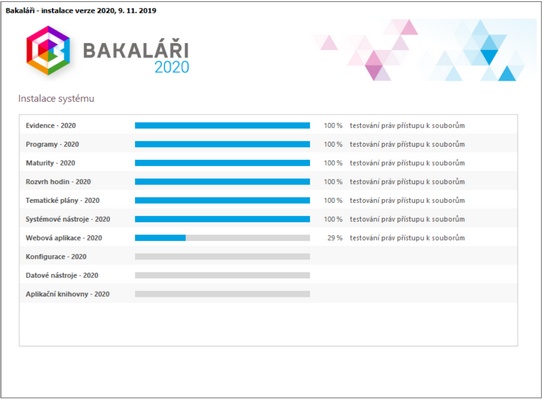Image resolution: width=543 pixels, height=400 pixels.
Task: Click the empty Konfigurace progress bar
Action: [222, 256]
